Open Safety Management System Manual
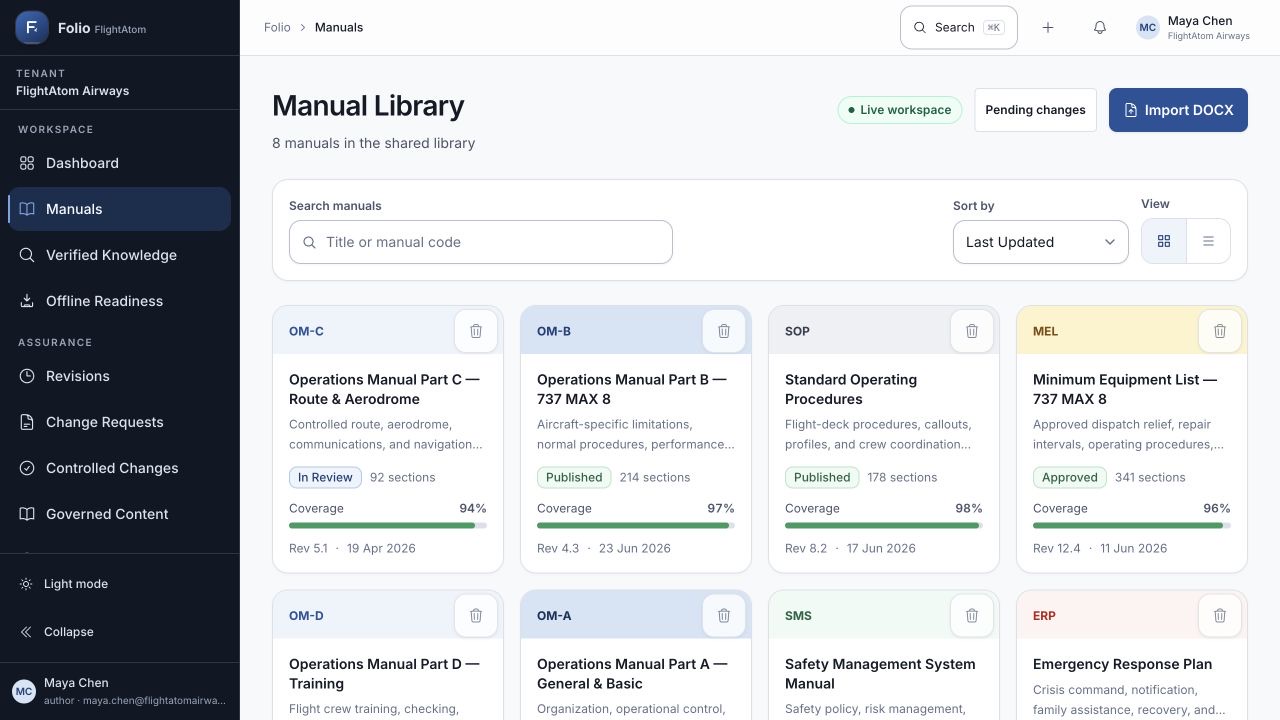This screenshot has width=1280, height=720. (880, 674)
